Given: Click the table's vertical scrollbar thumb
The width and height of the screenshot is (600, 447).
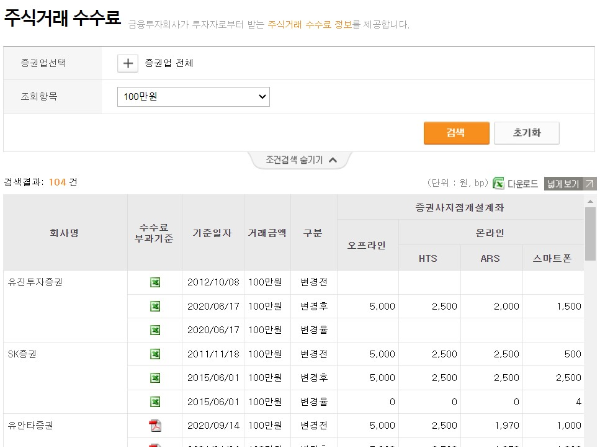Looking at the screenshot, I should point(590,234).
